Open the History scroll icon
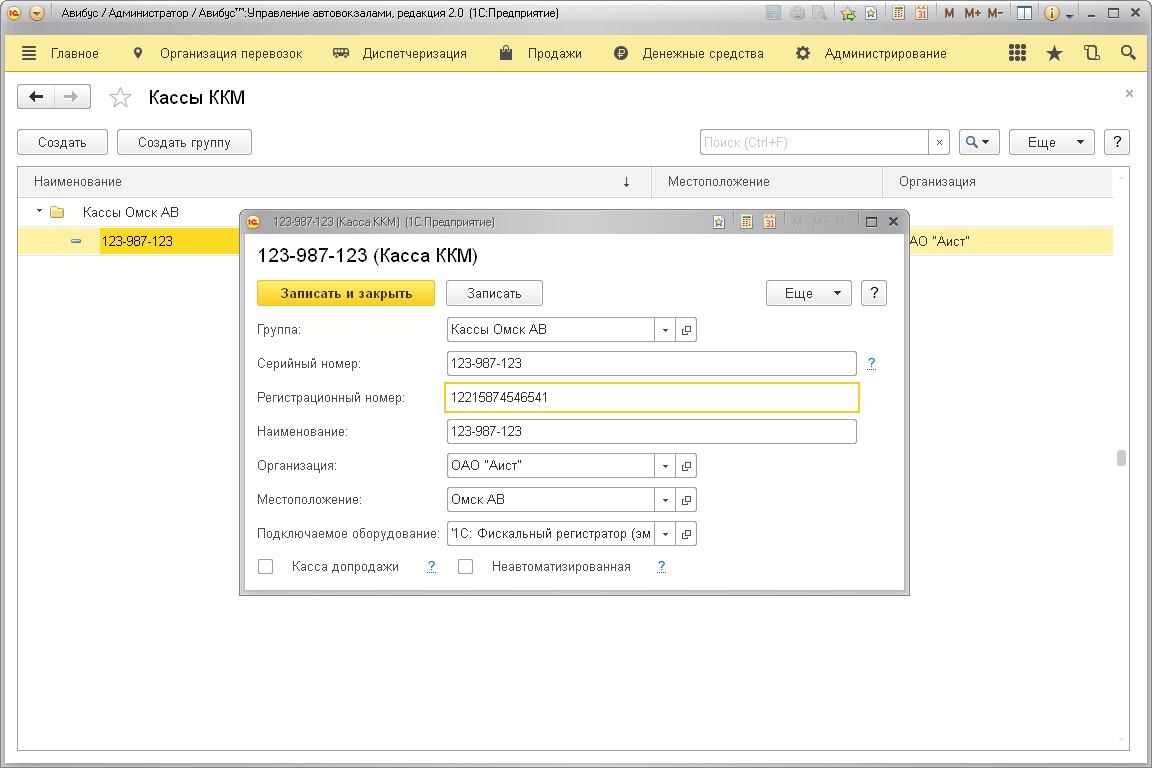Viewport: 1152px width, 768px height. 1091,54
